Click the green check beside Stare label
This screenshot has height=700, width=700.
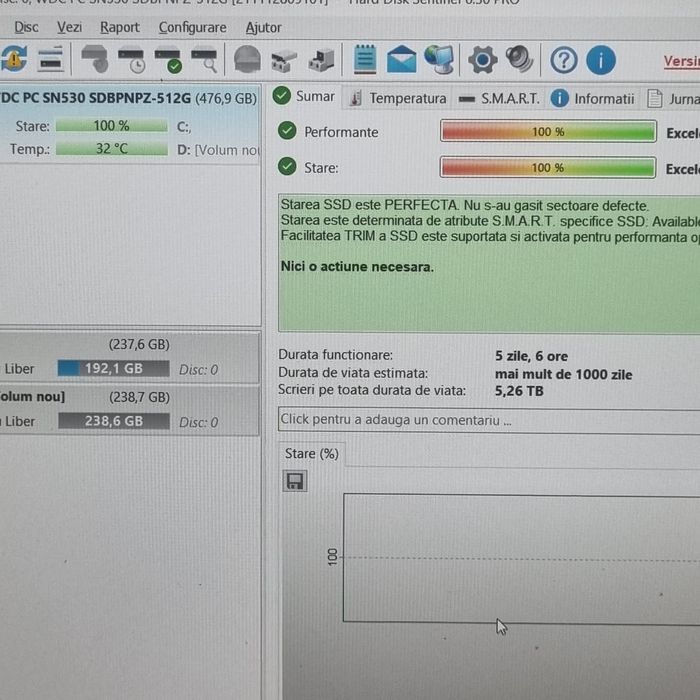click(287, 167)
